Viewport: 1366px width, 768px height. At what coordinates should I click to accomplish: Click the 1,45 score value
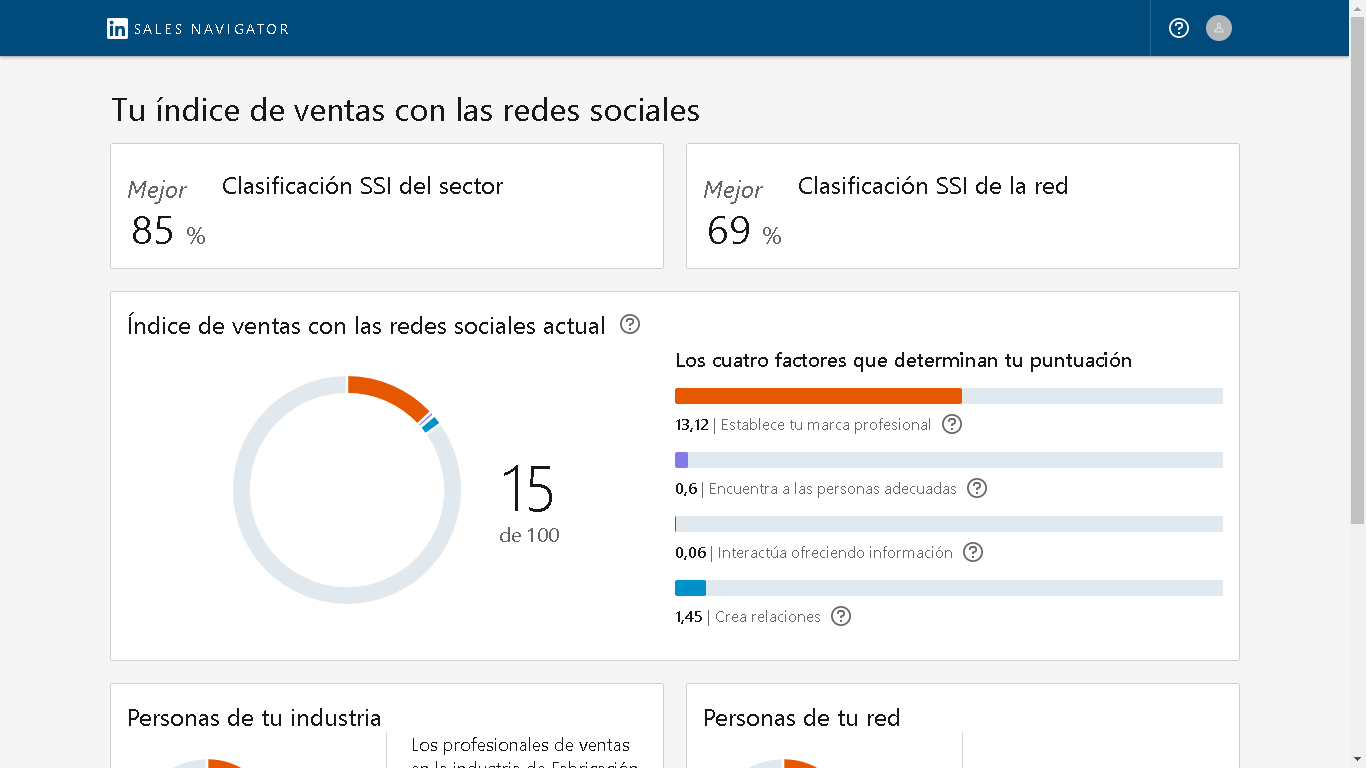click(689, 617)
